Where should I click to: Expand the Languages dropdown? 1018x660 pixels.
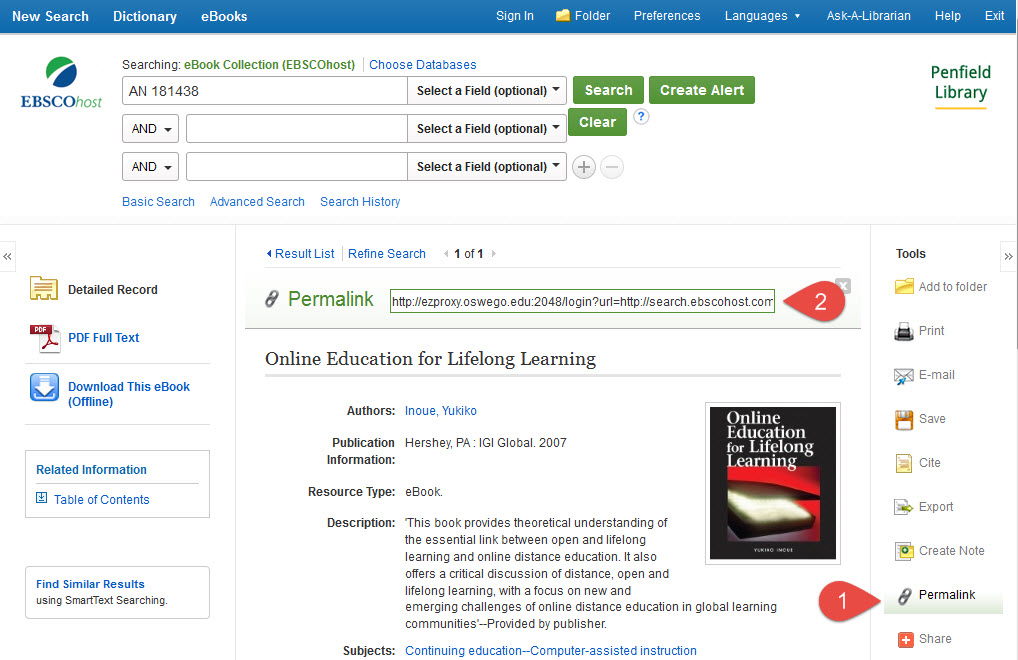(762, 16)
